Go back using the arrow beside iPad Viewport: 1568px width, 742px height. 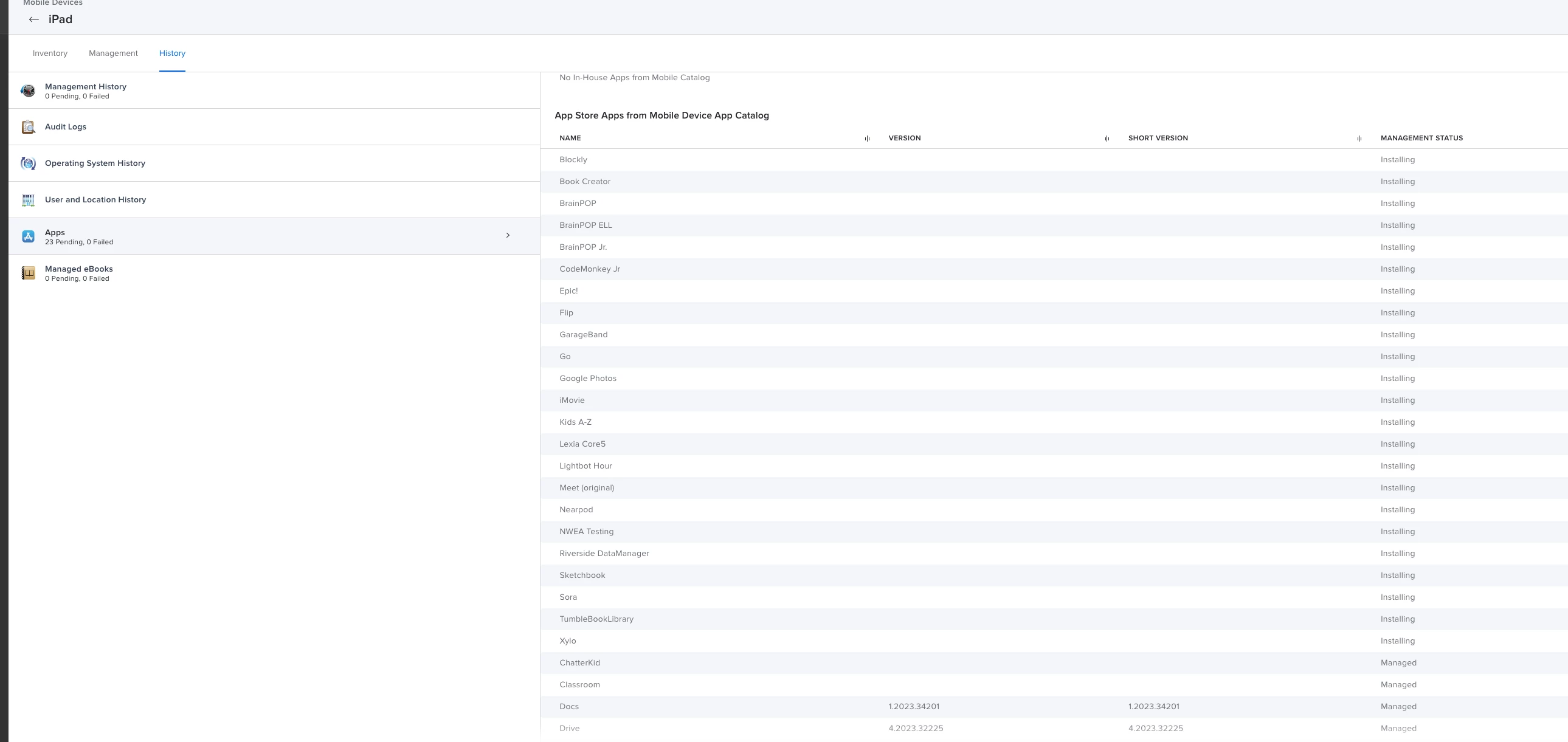tap(34, 19)
